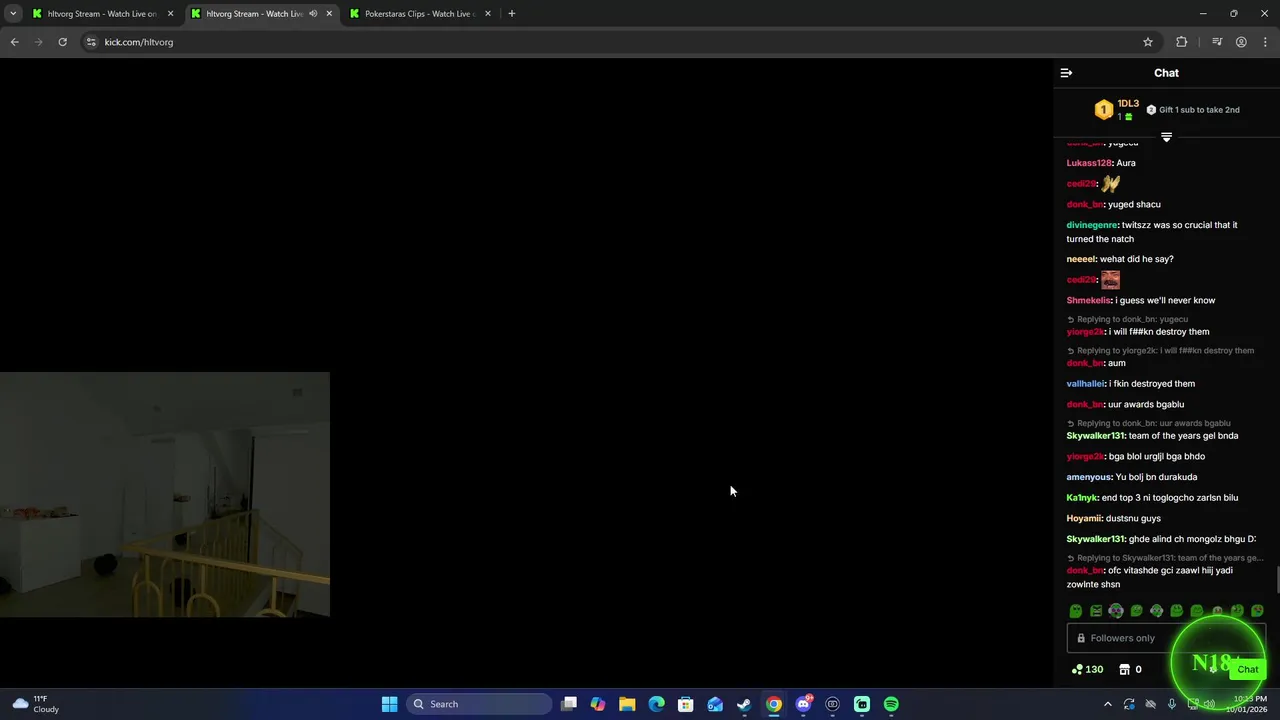Show hidden system tray icons

(x=1107, y=704)
